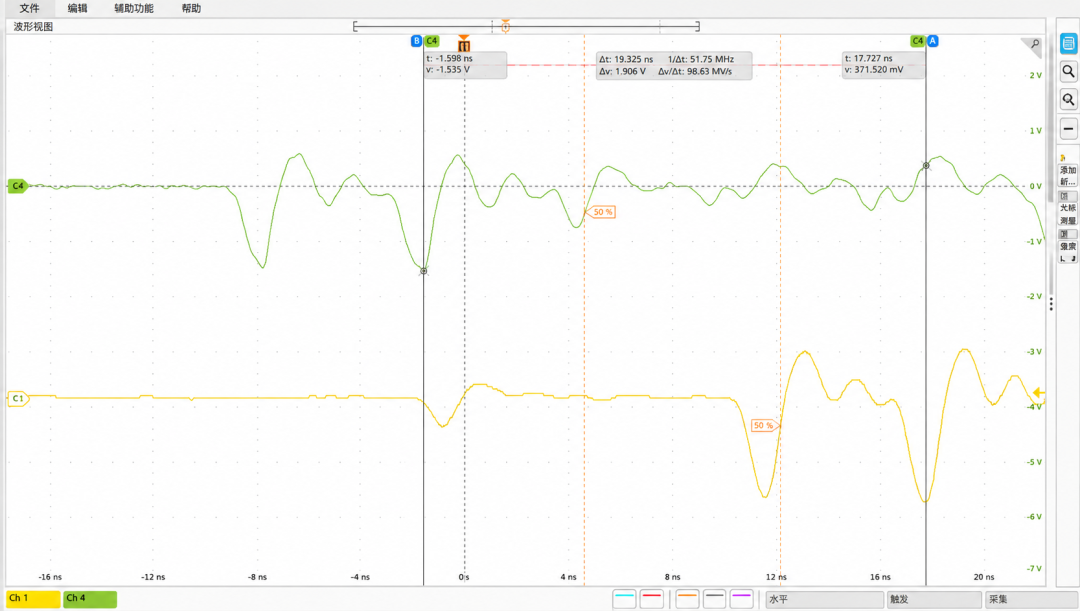Click the upper magnifier zoom icon in the right sidebar
1080x611 pixels.
[1068, 71]
